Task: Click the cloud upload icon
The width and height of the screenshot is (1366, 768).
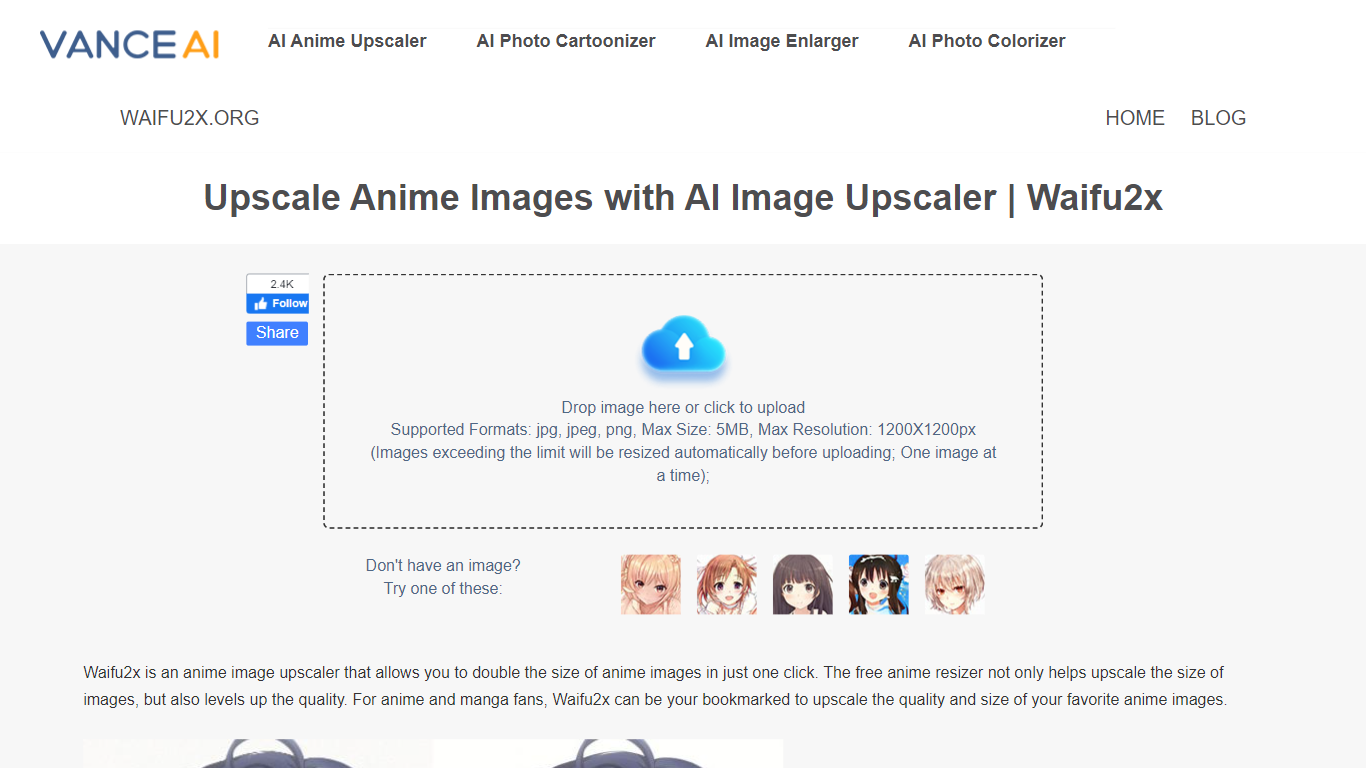Action: (x=683, y=349)
